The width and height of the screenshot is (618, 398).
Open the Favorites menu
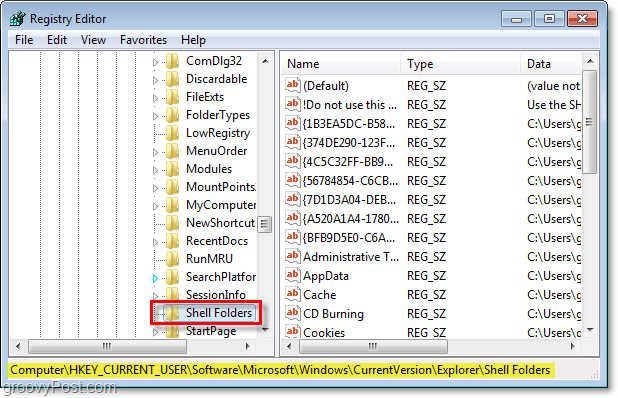coord(143,40)
